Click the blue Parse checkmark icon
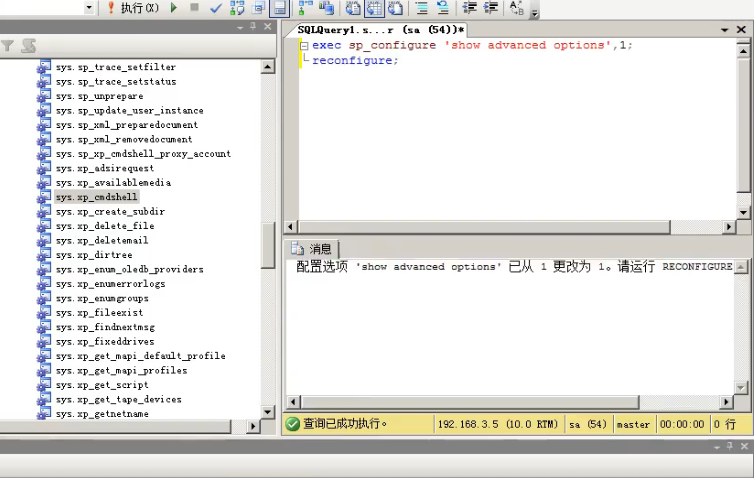This screenshot has width=754, height=478. pyautogui.click(x=215, y=8)
